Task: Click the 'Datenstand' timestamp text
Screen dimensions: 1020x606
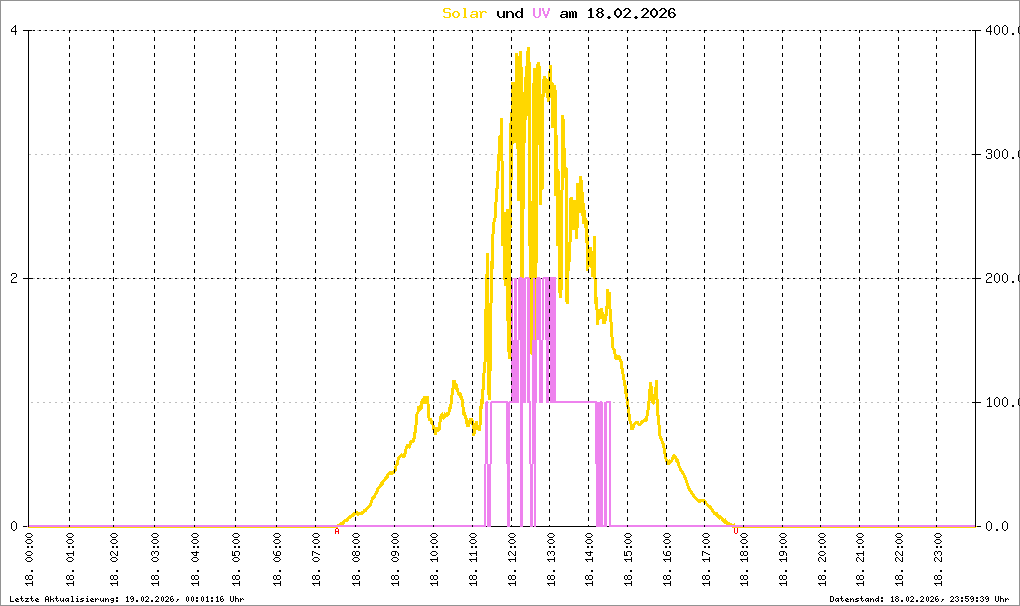Action: coord(919,598)
